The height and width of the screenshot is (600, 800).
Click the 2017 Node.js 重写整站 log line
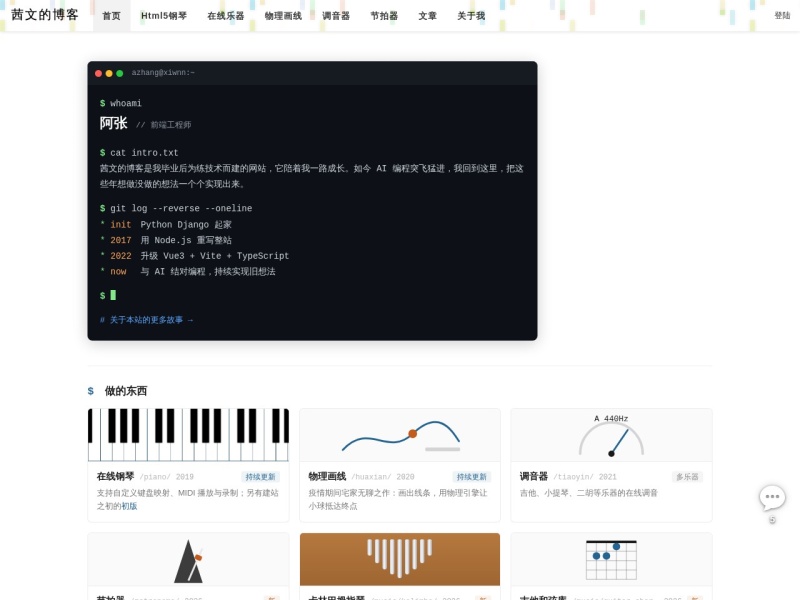pyautogui.click(x=166, y=240)
